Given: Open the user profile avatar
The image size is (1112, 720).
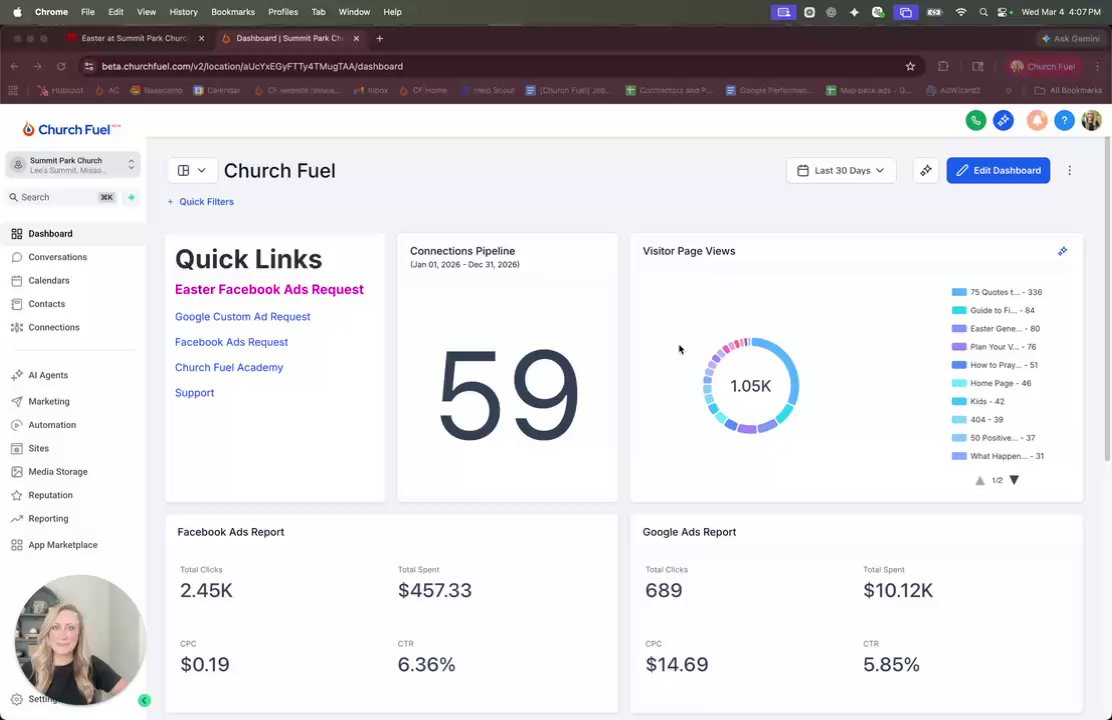Looking at the screenshot, I should [x=1091, y=121].
